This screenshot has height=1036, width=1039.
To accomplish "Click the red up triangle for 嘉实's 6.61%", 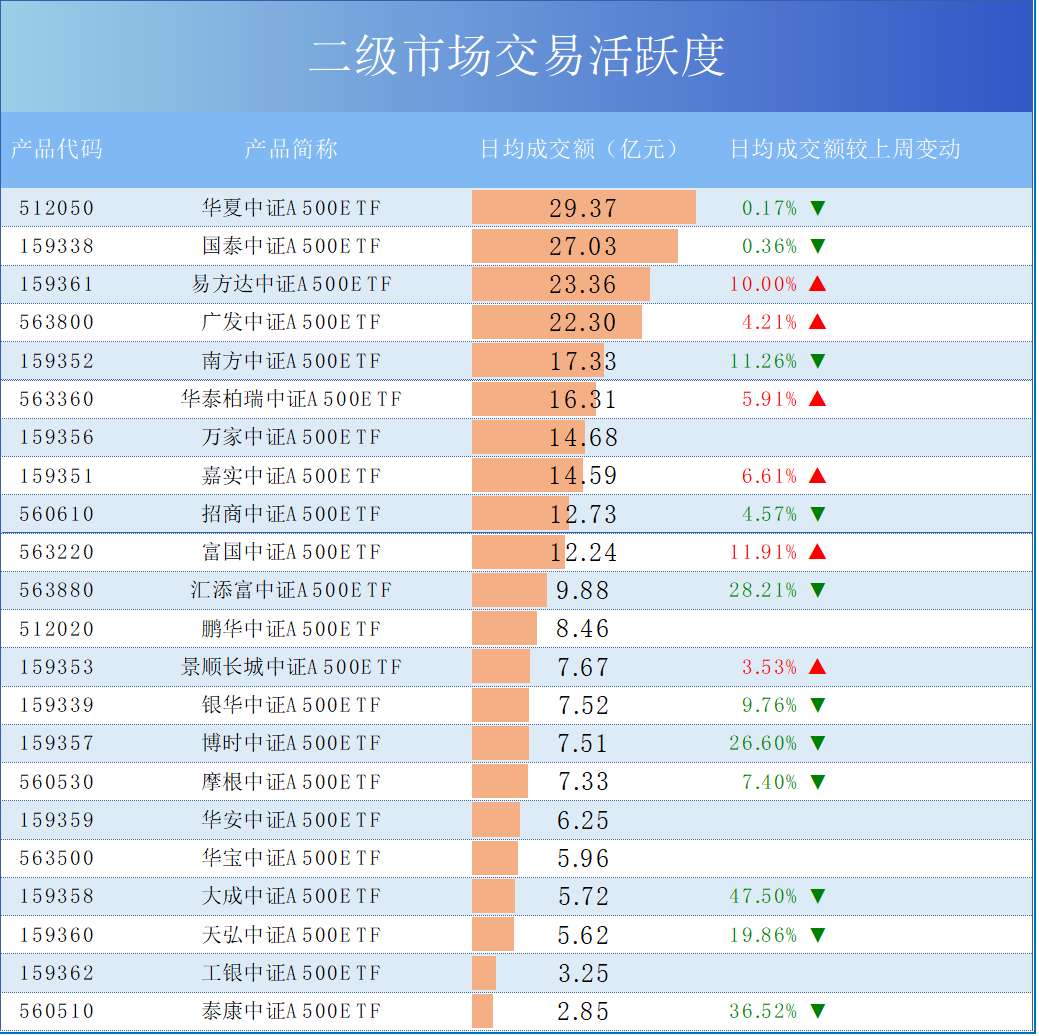I will coord(816,475).
